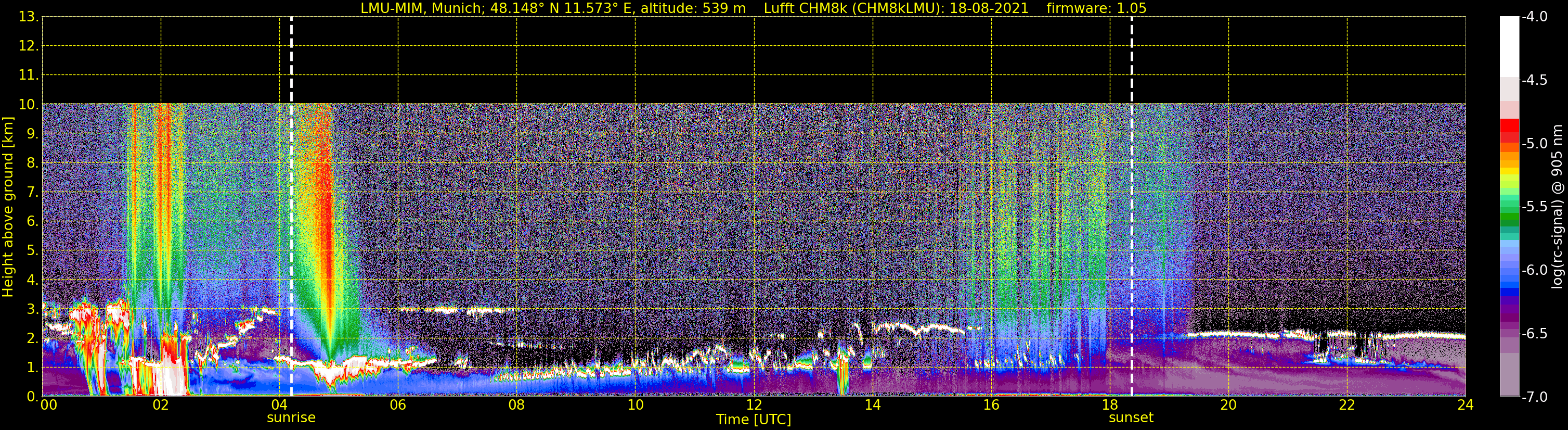Click the 'sunrise' label below the time axis
Viewport: 1568px width, 430px height.
point(291,418)
